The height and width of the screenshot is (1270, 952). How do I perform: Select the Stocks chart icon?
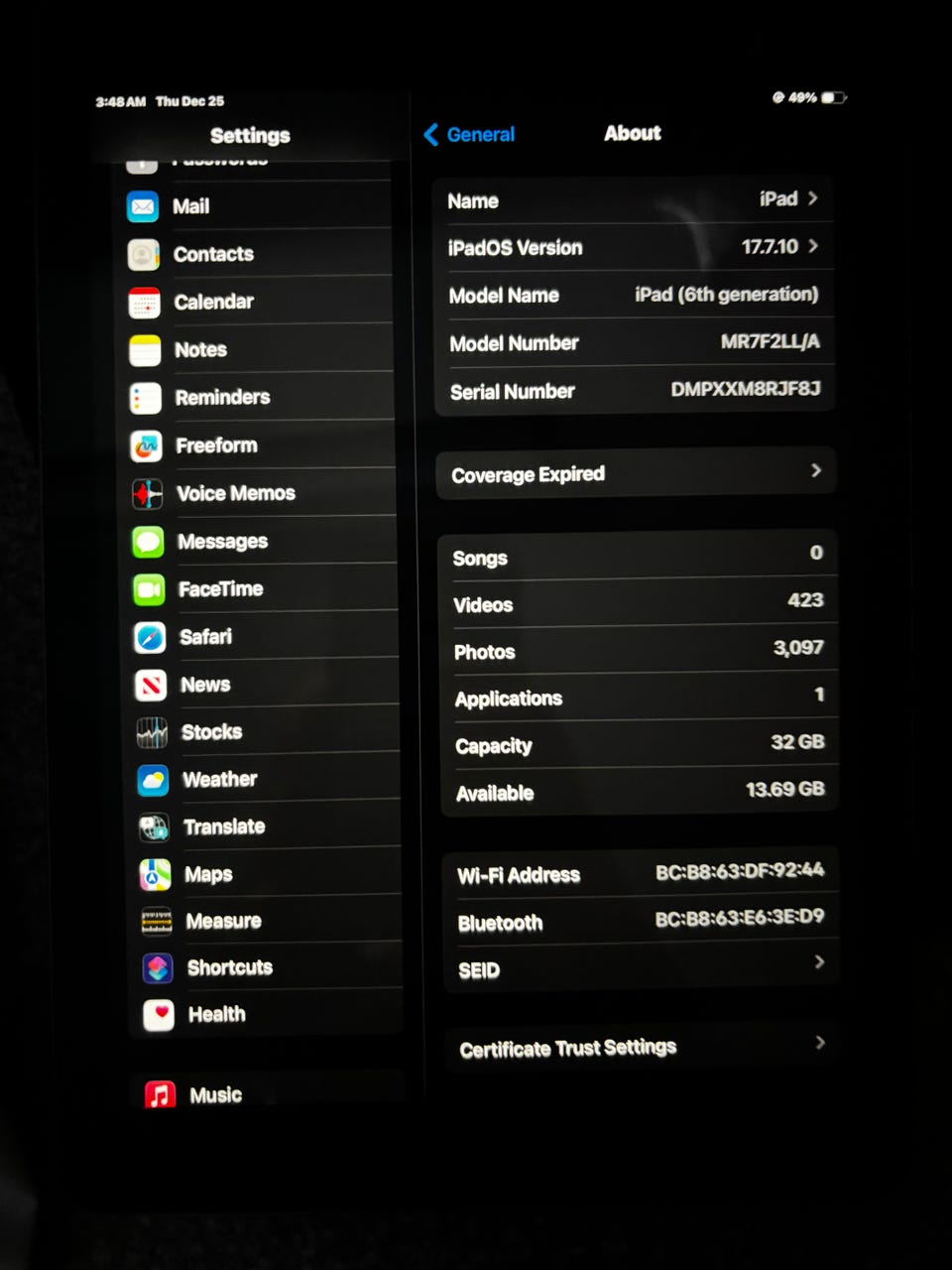point(152,732)
